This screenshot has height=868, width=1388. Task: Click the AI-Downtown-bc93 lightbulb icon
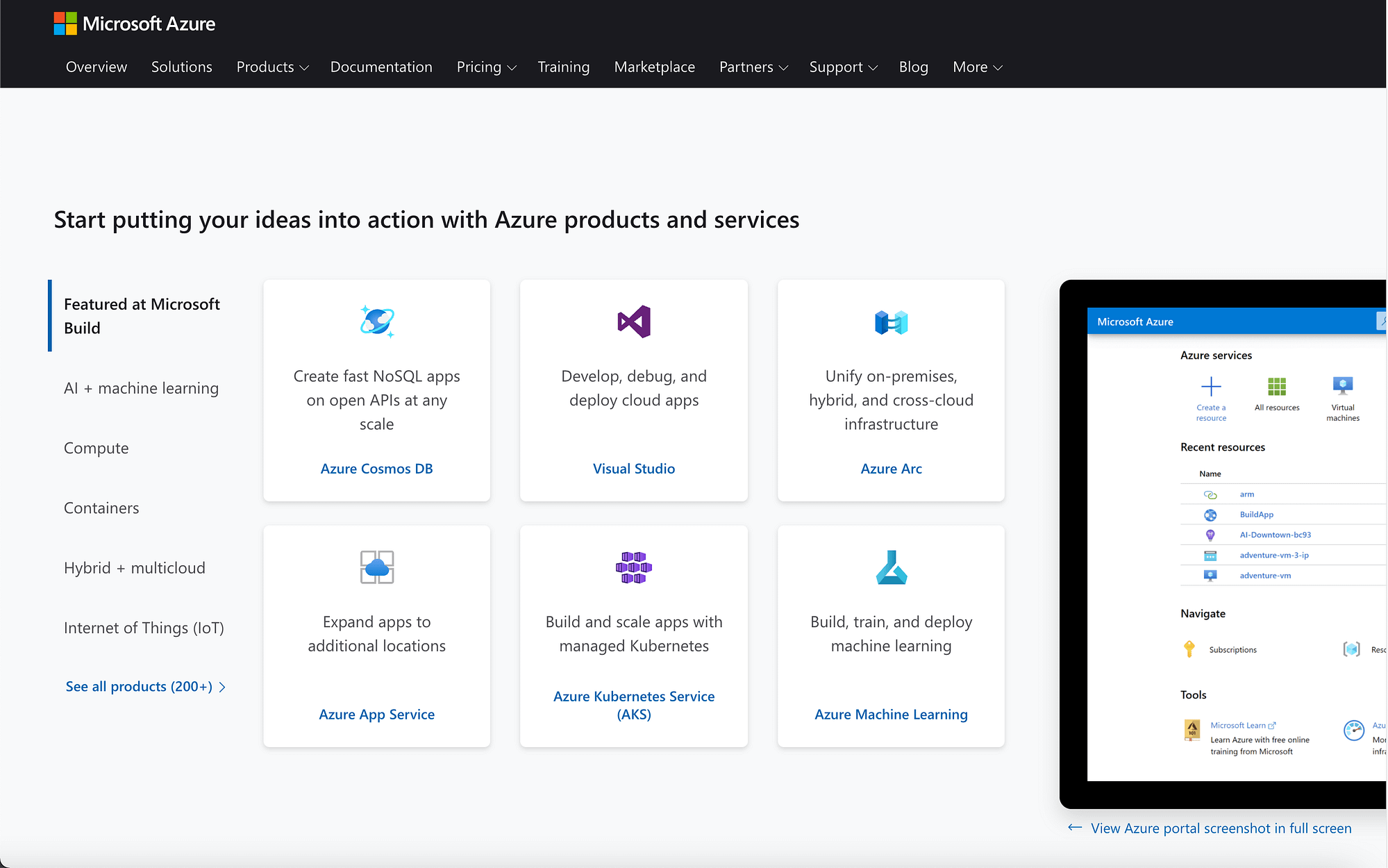click(1210, 535)
